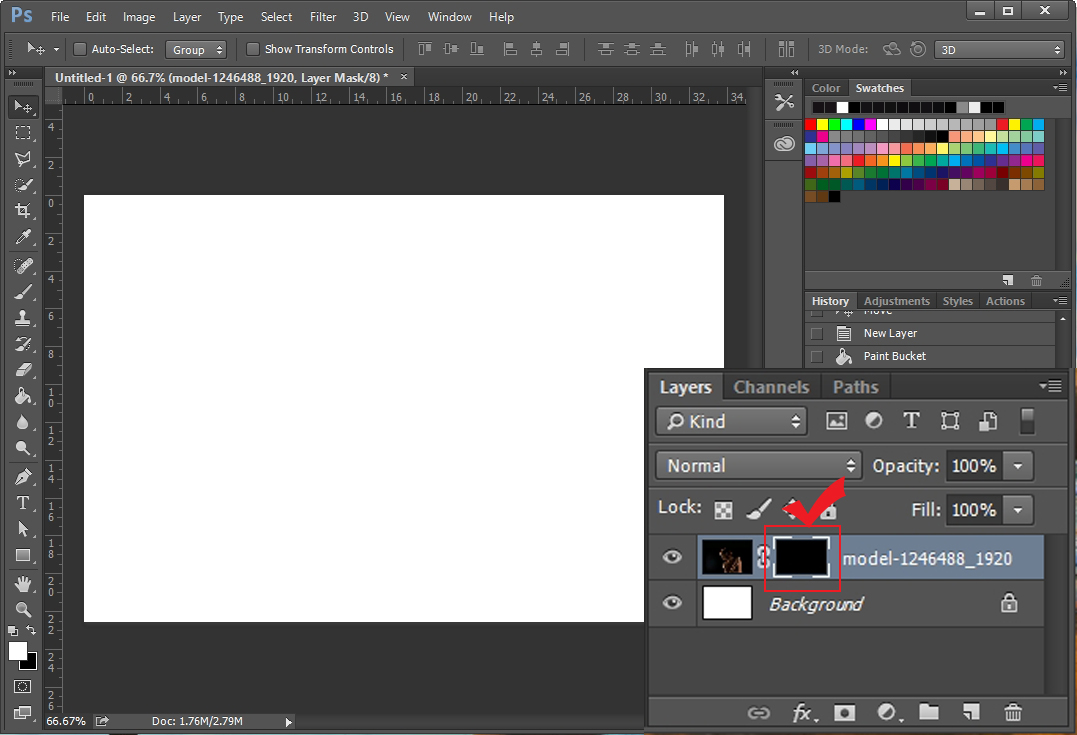1077x735 pixels.
Task: Select the Polygonal Lasso tool
Action: tap(23, 159)
